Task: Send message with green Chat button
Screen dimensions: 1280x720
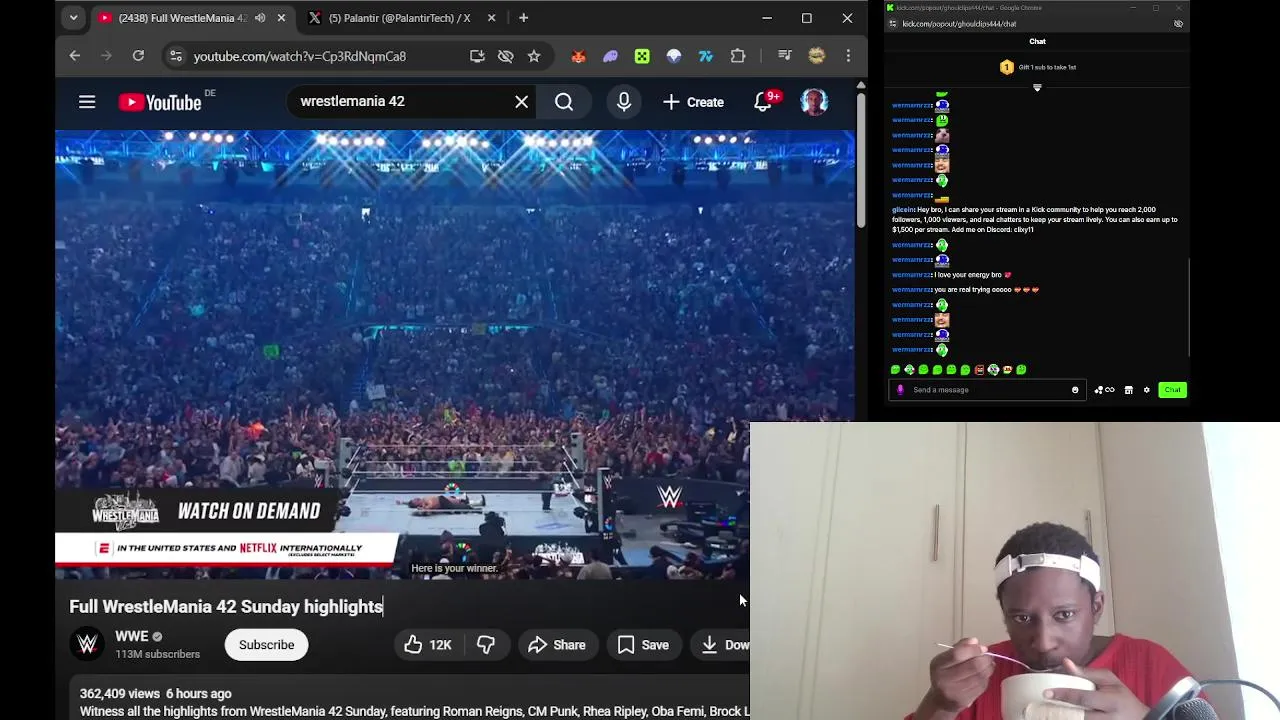Action: pos(1172,390)
